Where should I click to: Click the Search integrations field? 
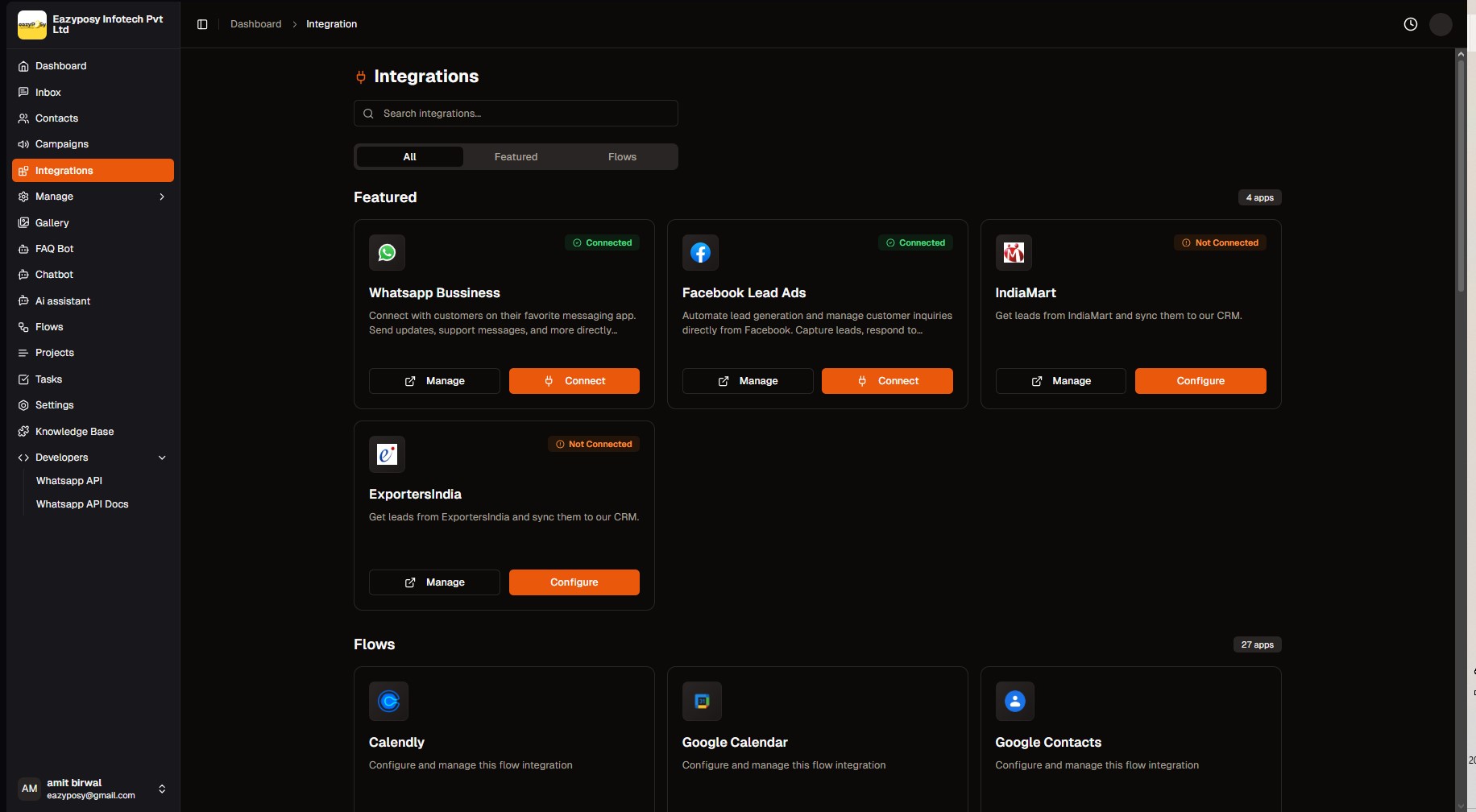(516, 113)
